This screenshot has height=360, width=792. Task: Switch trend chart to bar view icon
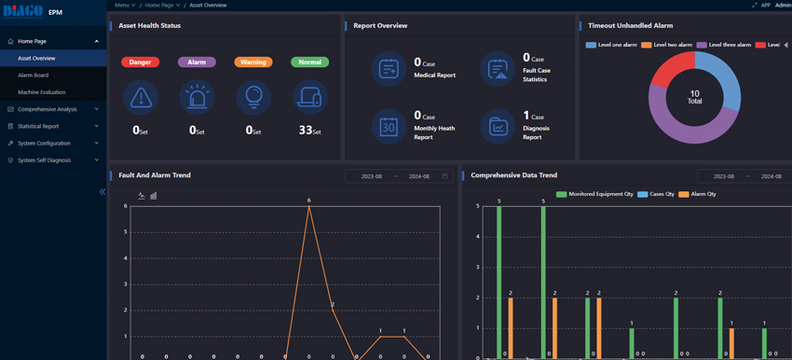pos(154,196)
